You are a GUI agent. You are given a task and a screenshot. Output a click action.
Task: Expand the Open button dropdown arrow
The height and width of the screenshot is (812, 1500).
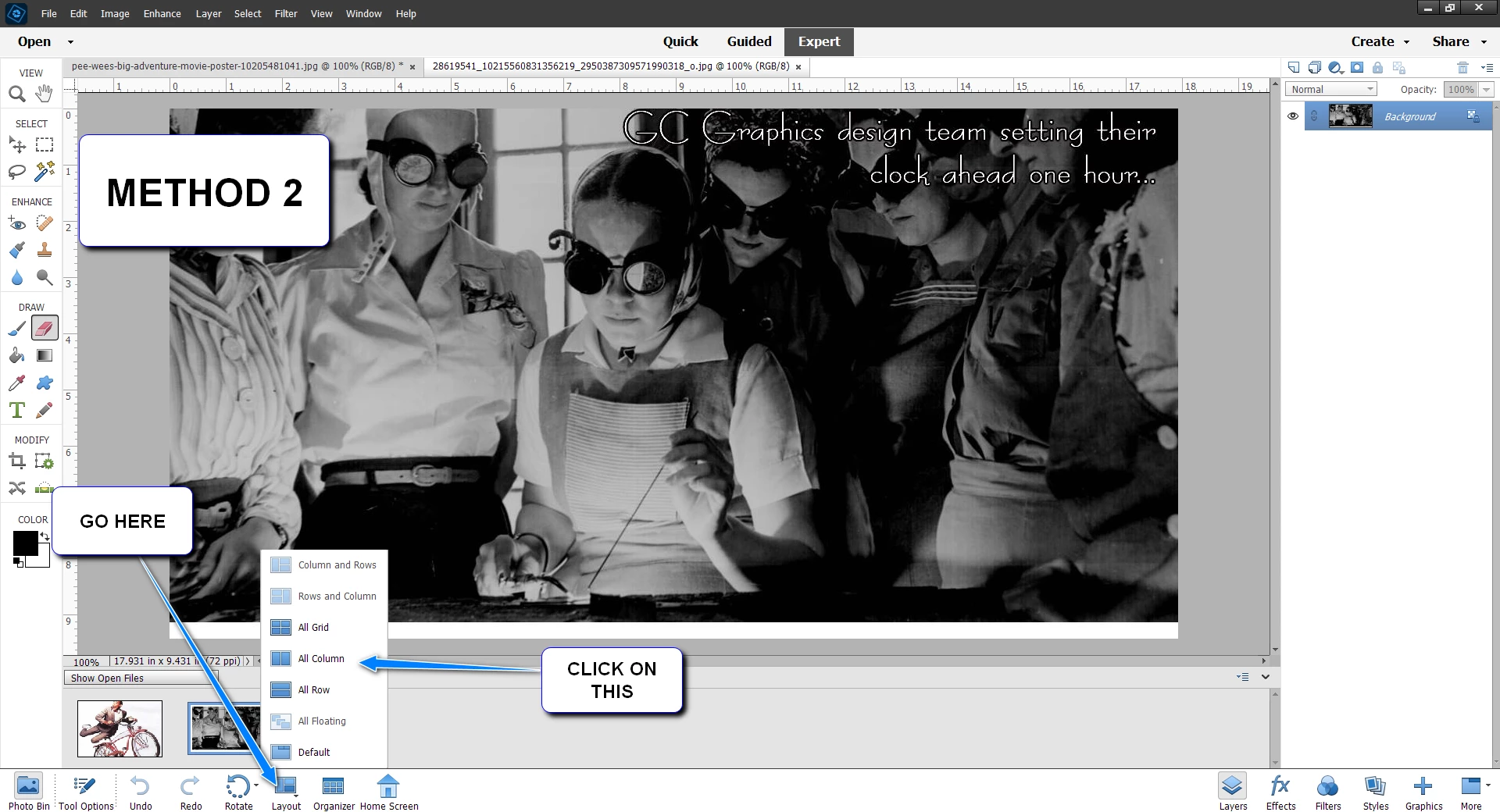pos(70,42)
